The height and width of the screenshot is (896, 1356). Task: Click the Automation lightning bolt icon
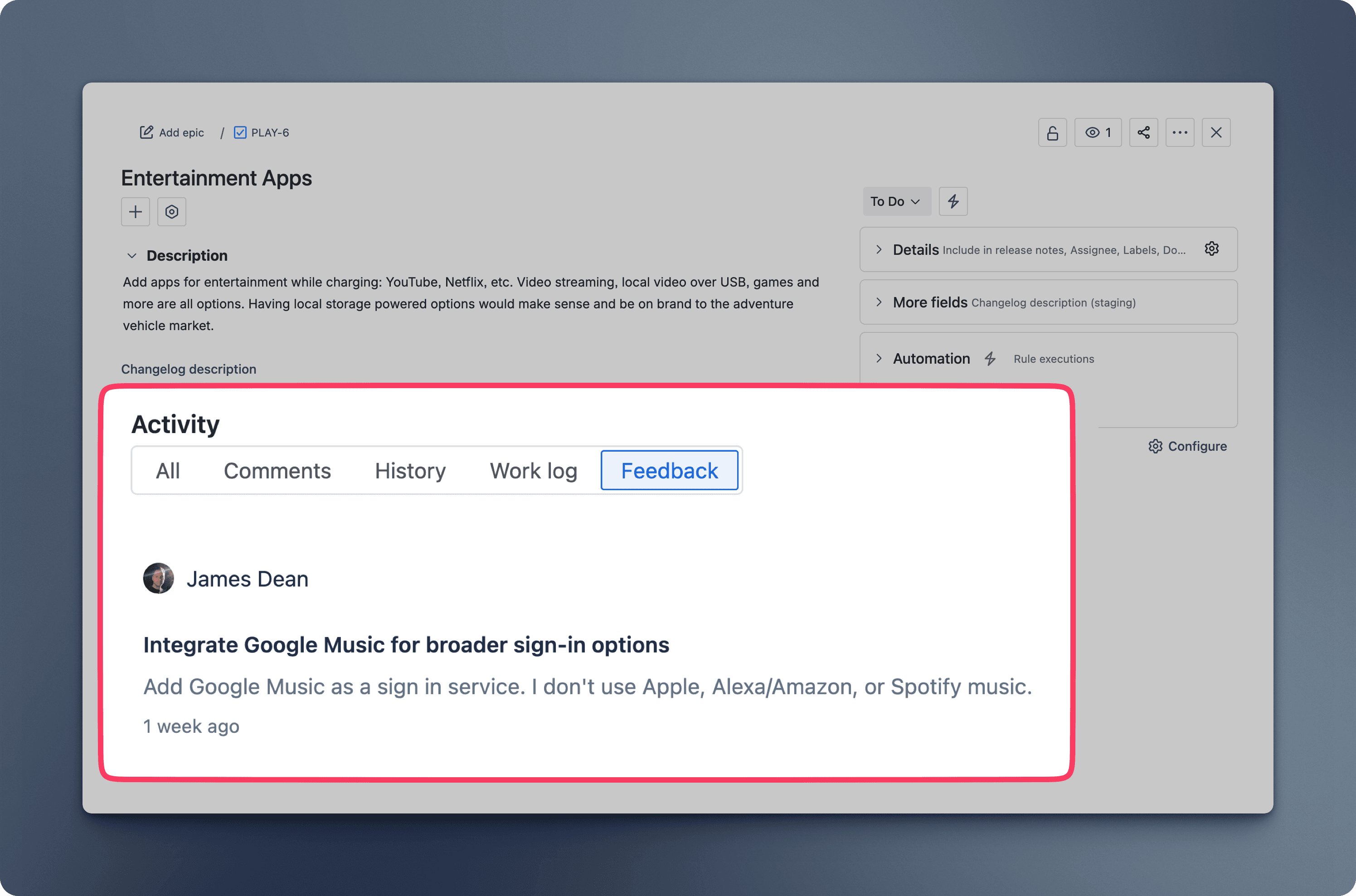pos(991,358)
